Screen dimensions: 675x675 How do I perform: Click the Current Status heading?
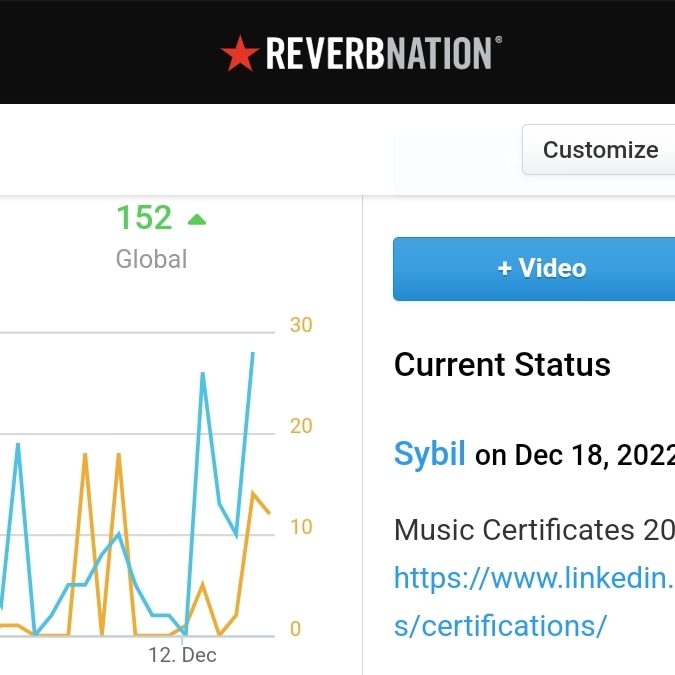502,365
